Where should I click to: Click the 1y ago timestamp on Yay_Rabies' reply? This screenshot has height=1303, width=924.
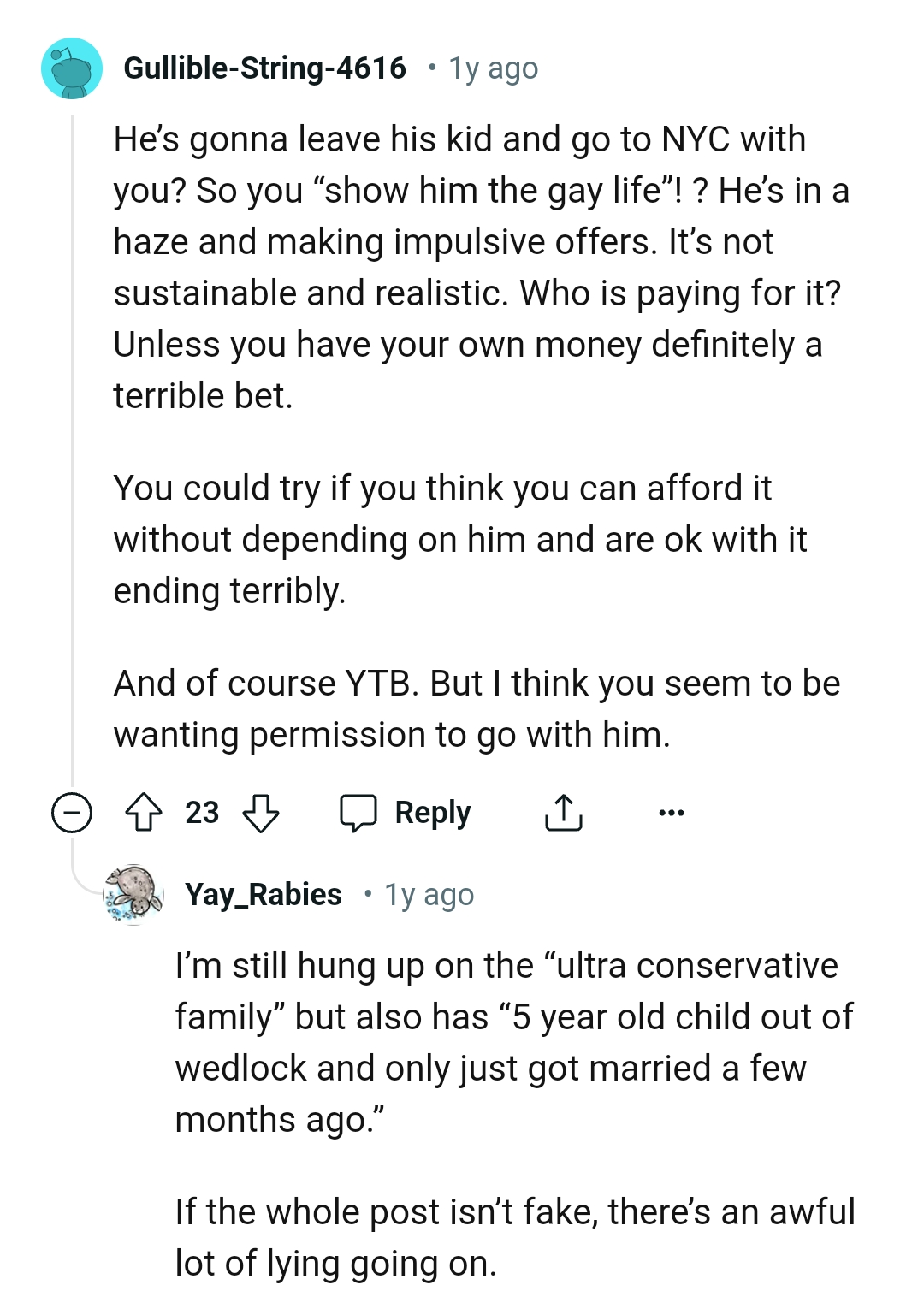tap(427, 894)
